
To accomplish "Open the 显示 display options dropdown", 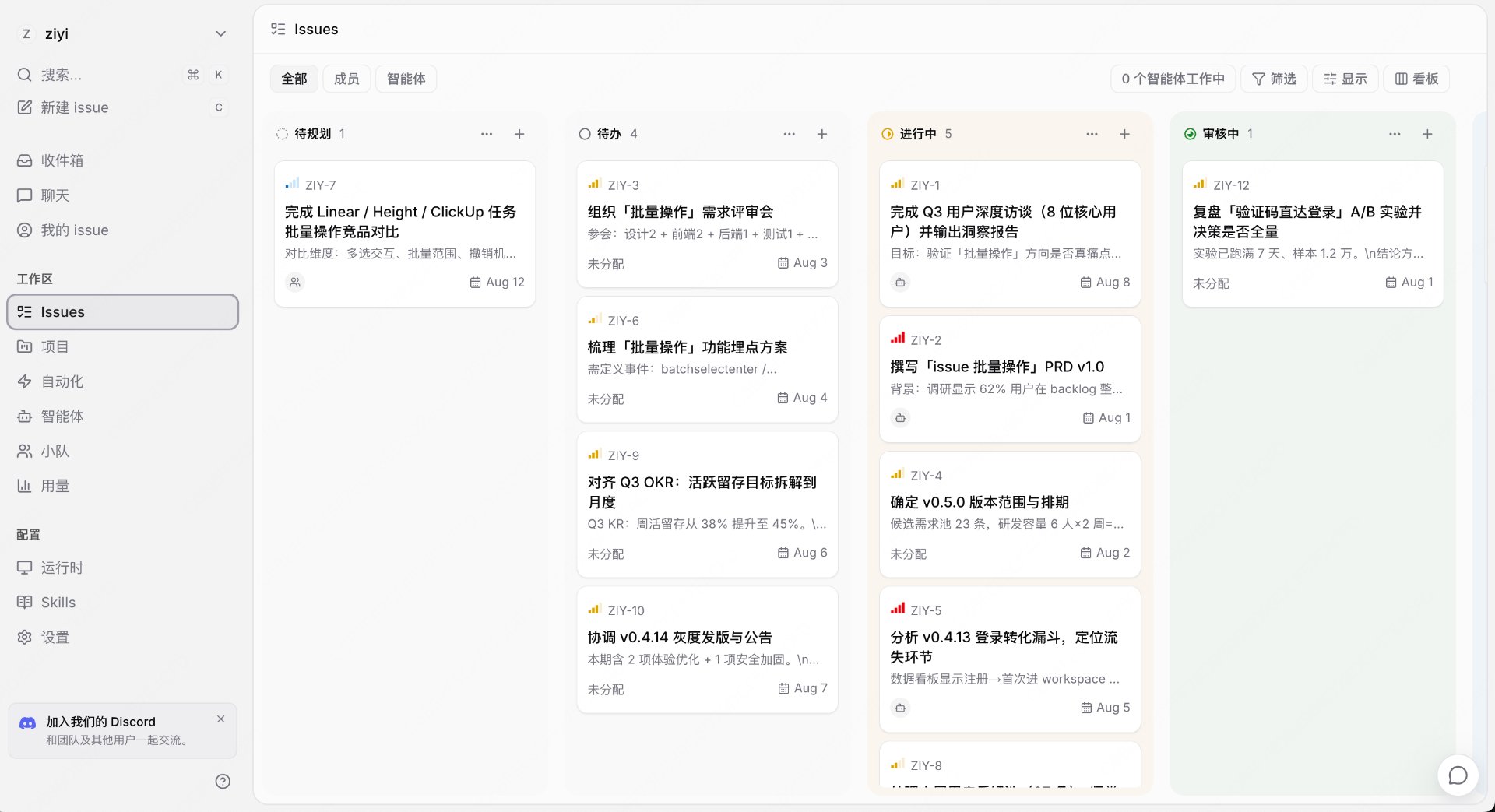I will (x=1345, y=79).
